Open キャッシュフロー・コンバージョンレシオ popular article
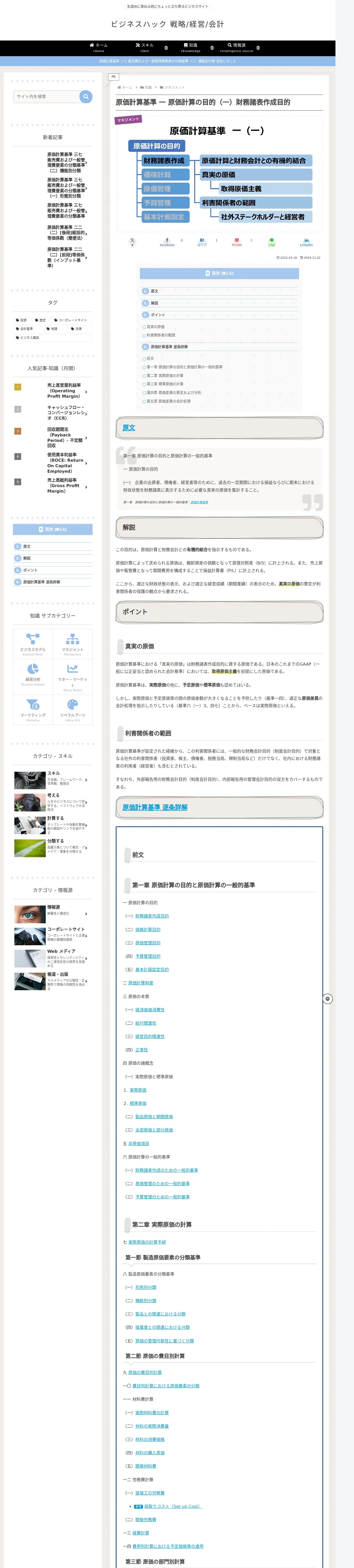Screen dimensions: 354x1568 pyautogui.click(x=53, y=413)
